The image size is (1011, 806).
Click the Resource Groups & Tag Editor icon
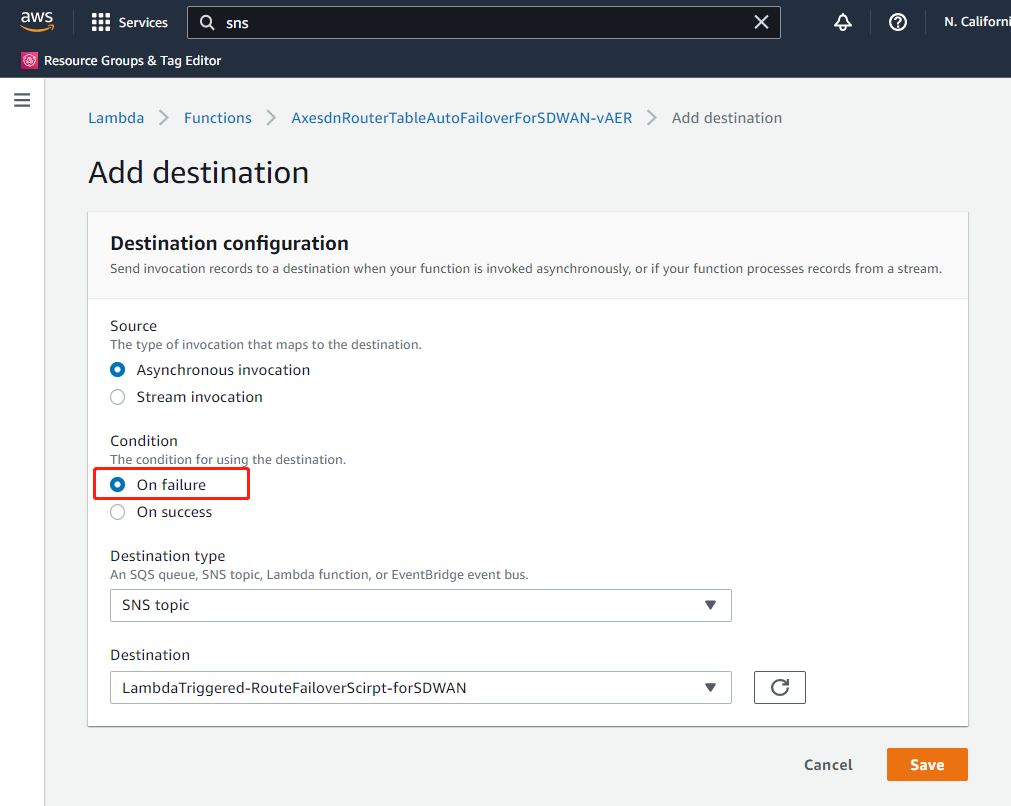[x=29, y=61]
